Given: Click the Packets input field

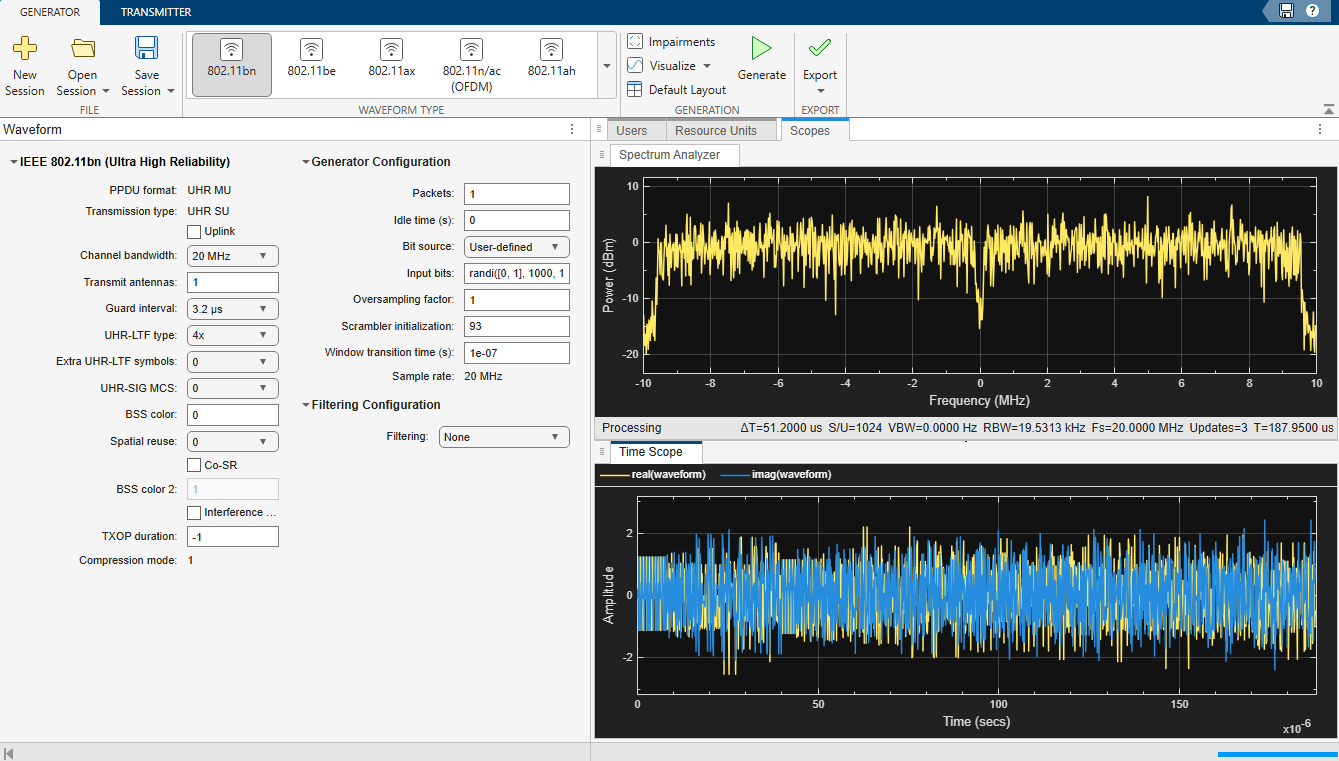Looking at the screenshot, I should pos(517,194).
